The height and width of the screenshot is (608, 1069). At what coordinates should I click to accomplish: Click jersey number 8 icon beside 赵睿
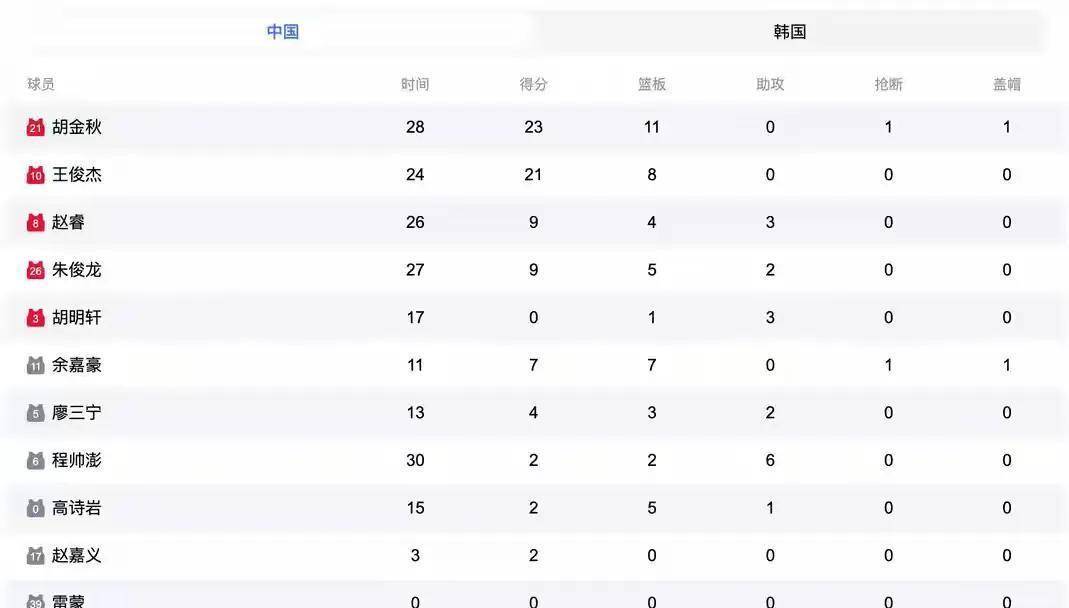point(33,221)
